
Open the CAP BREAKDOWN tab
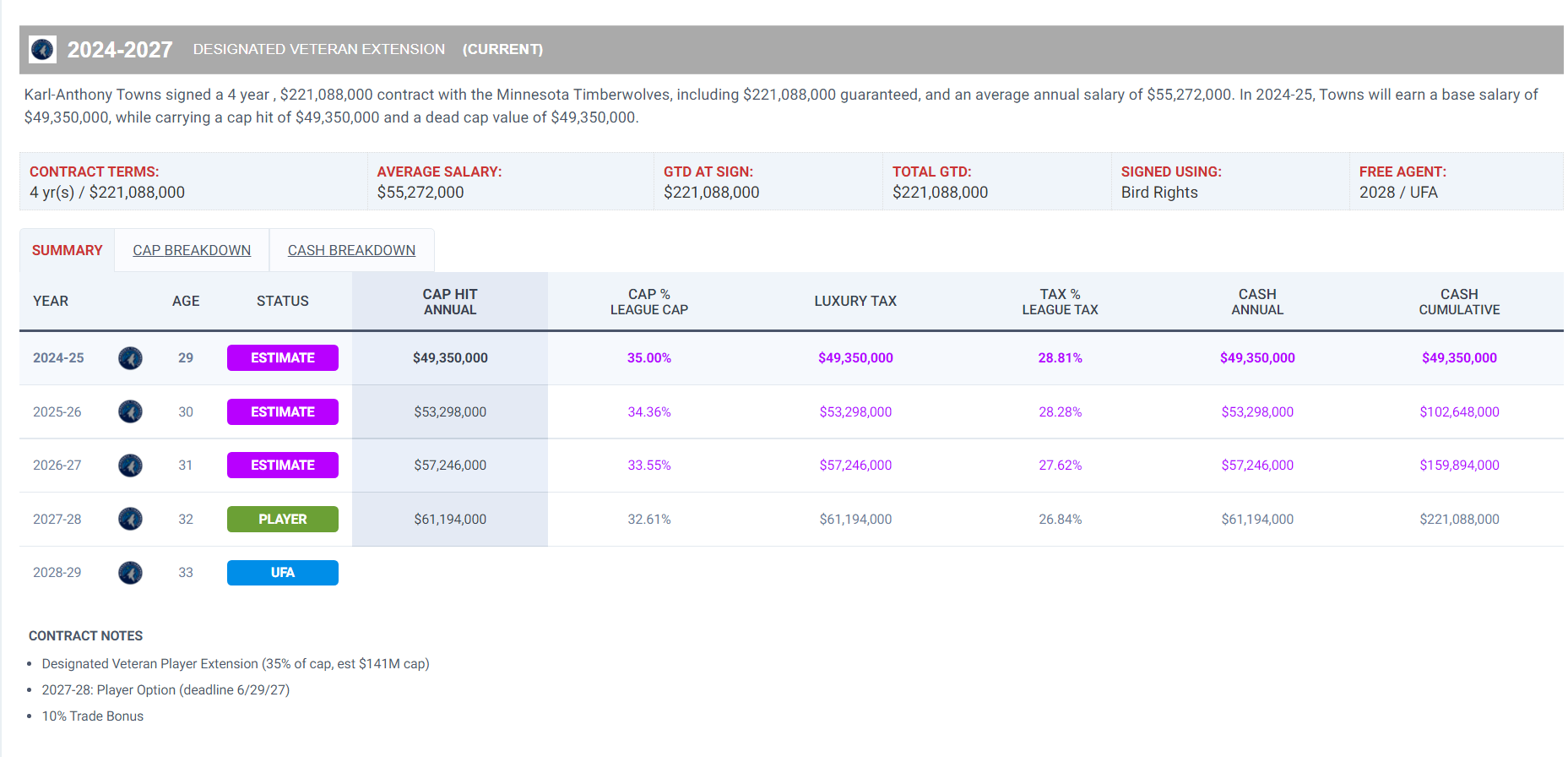192,250
